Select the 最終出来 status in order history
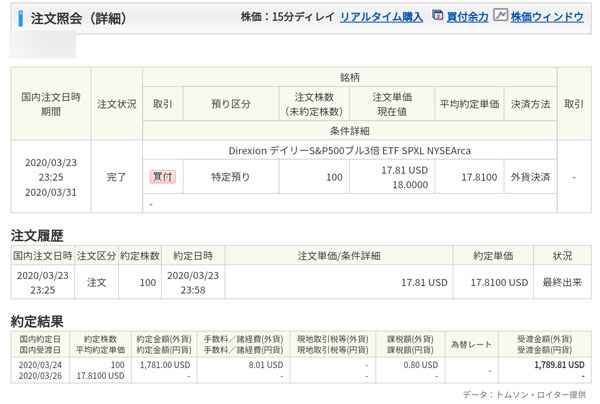This screenshot has width=600, height=404. tap(563, 283)
